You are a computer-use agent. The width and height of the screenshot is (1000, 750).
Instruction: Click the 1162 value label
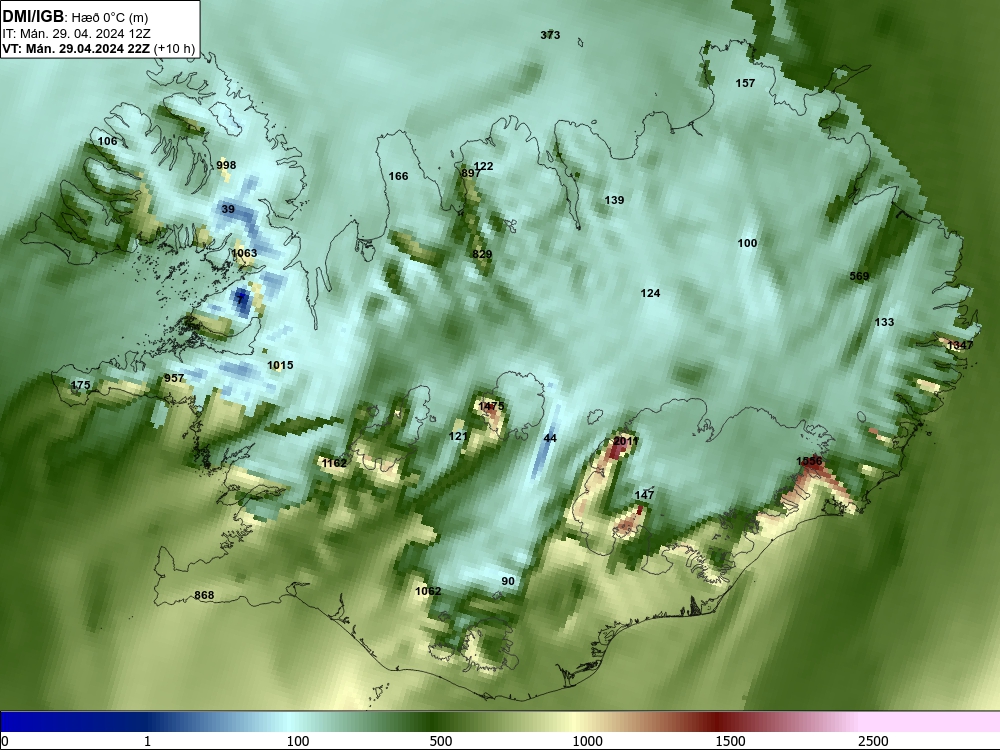(334, 463)
